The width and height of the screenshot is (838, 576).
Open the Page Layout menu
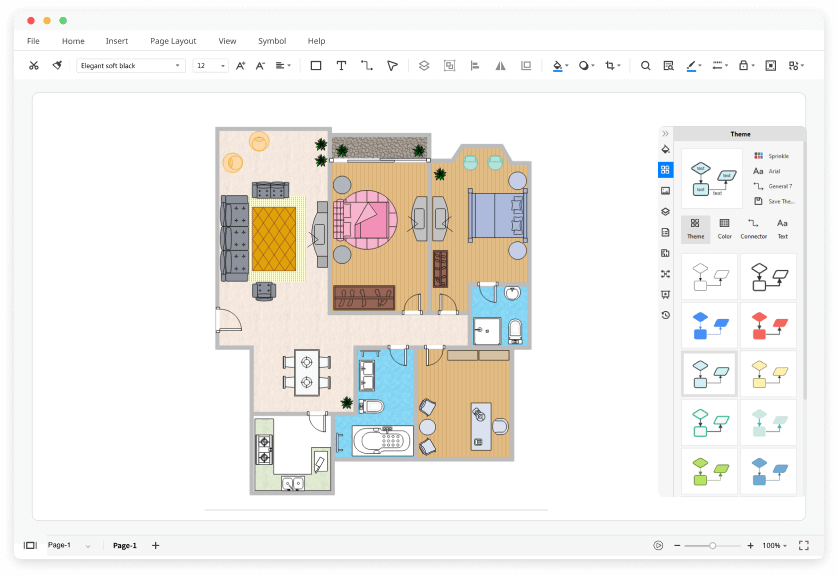pos(173,41)
